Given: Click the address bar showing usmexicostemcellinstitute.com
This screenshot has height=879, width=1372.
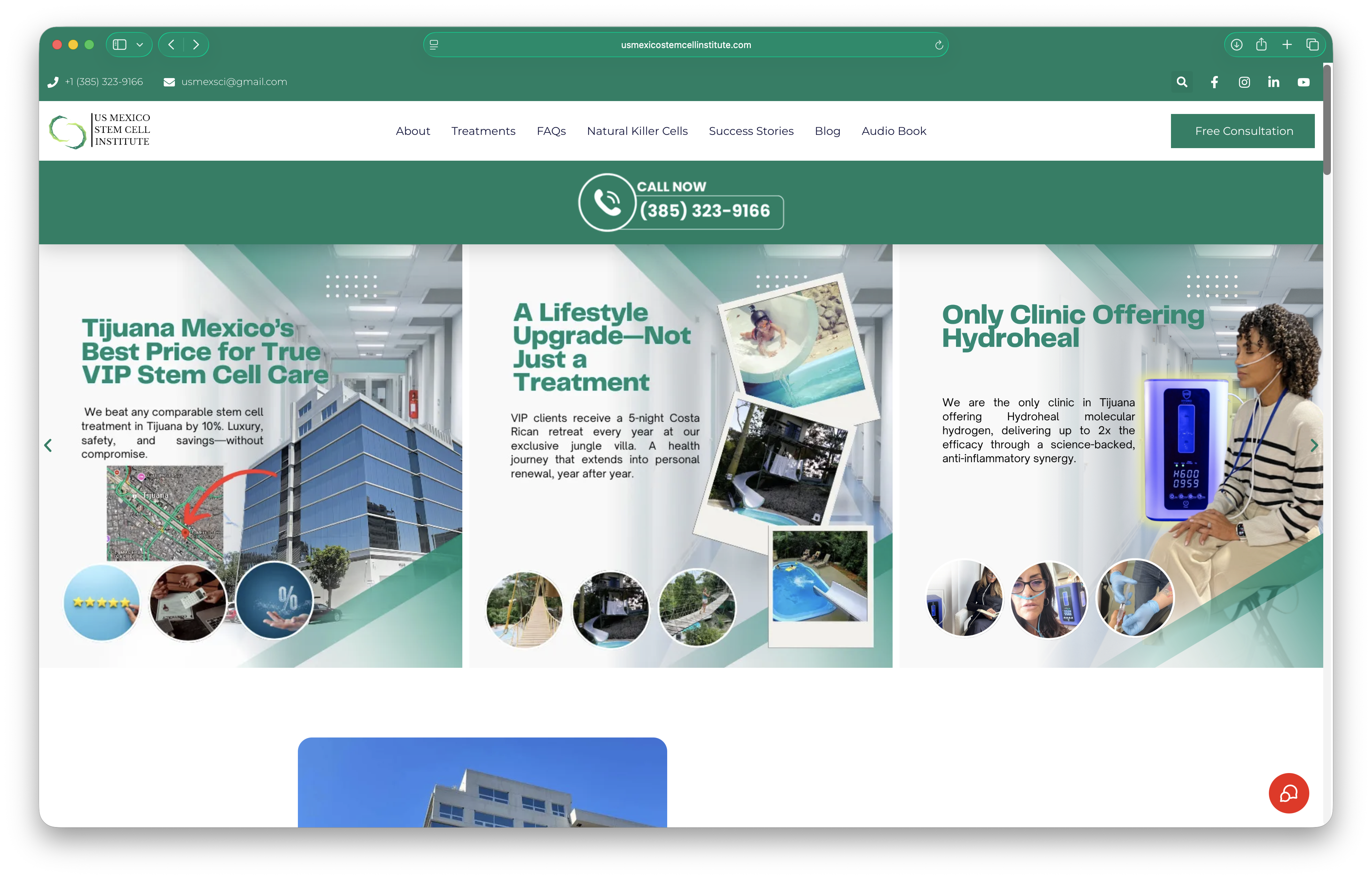Looking at the screenshot, I should click(x=686, y=45).
